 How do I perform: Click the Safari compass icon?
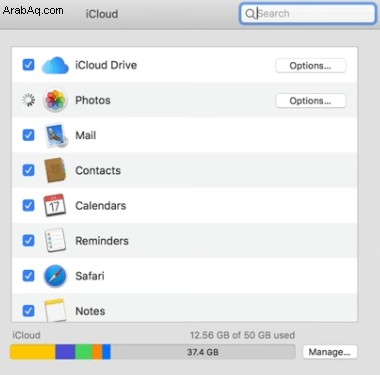pos(55,276)
